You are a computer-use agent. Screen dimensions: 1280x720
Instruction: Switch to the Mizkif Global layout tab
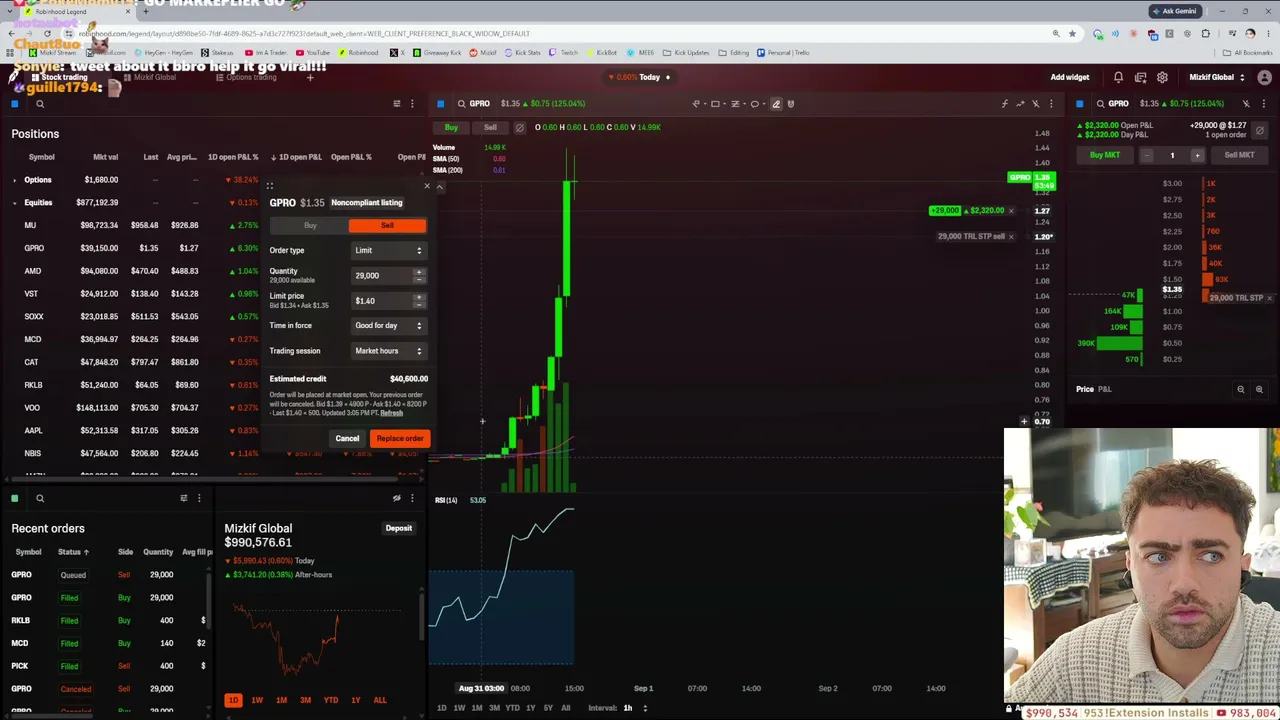coord(154,77)
